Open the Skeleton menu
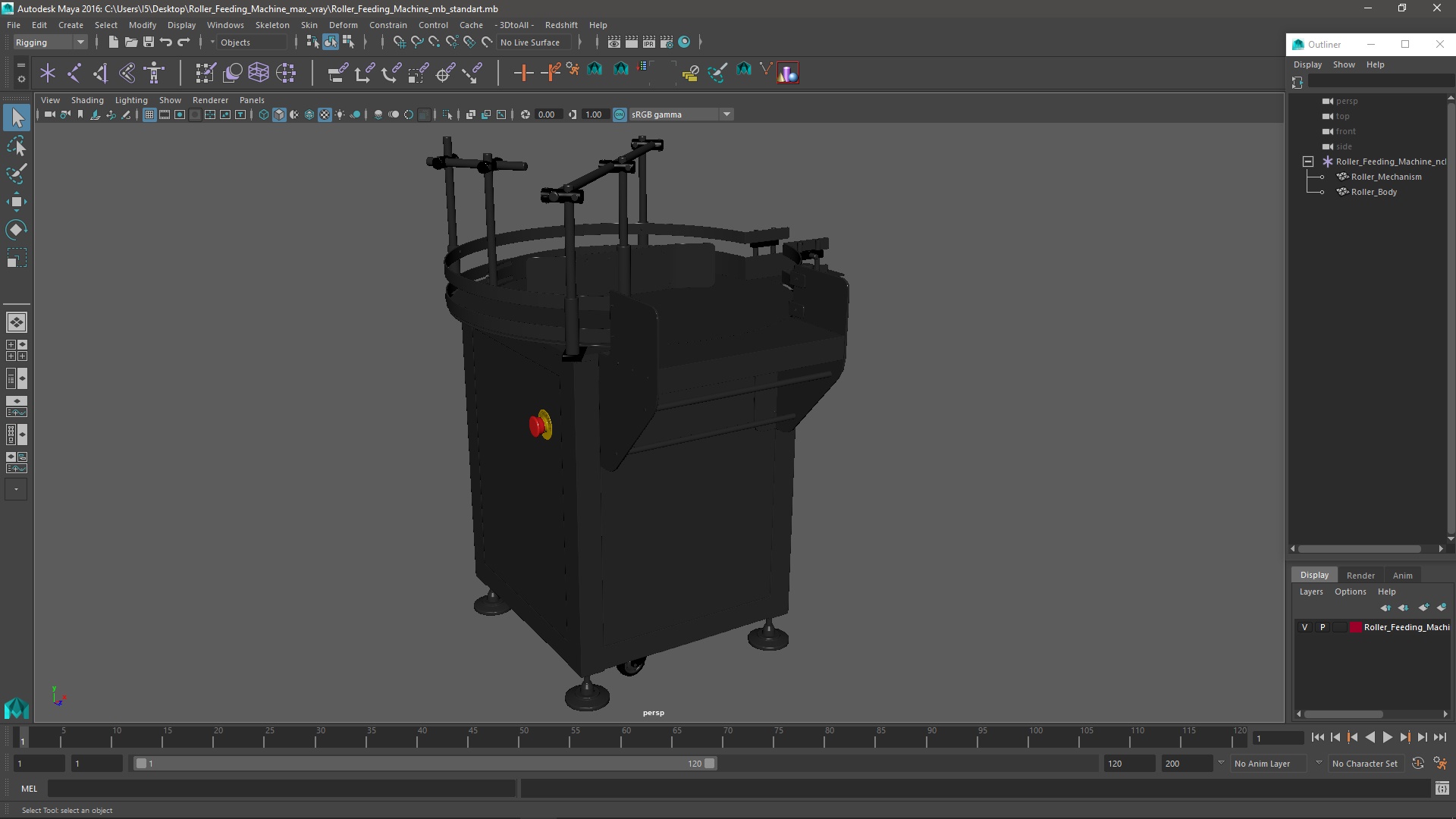The image size is (1456, 819). click(x=271, y=25)
